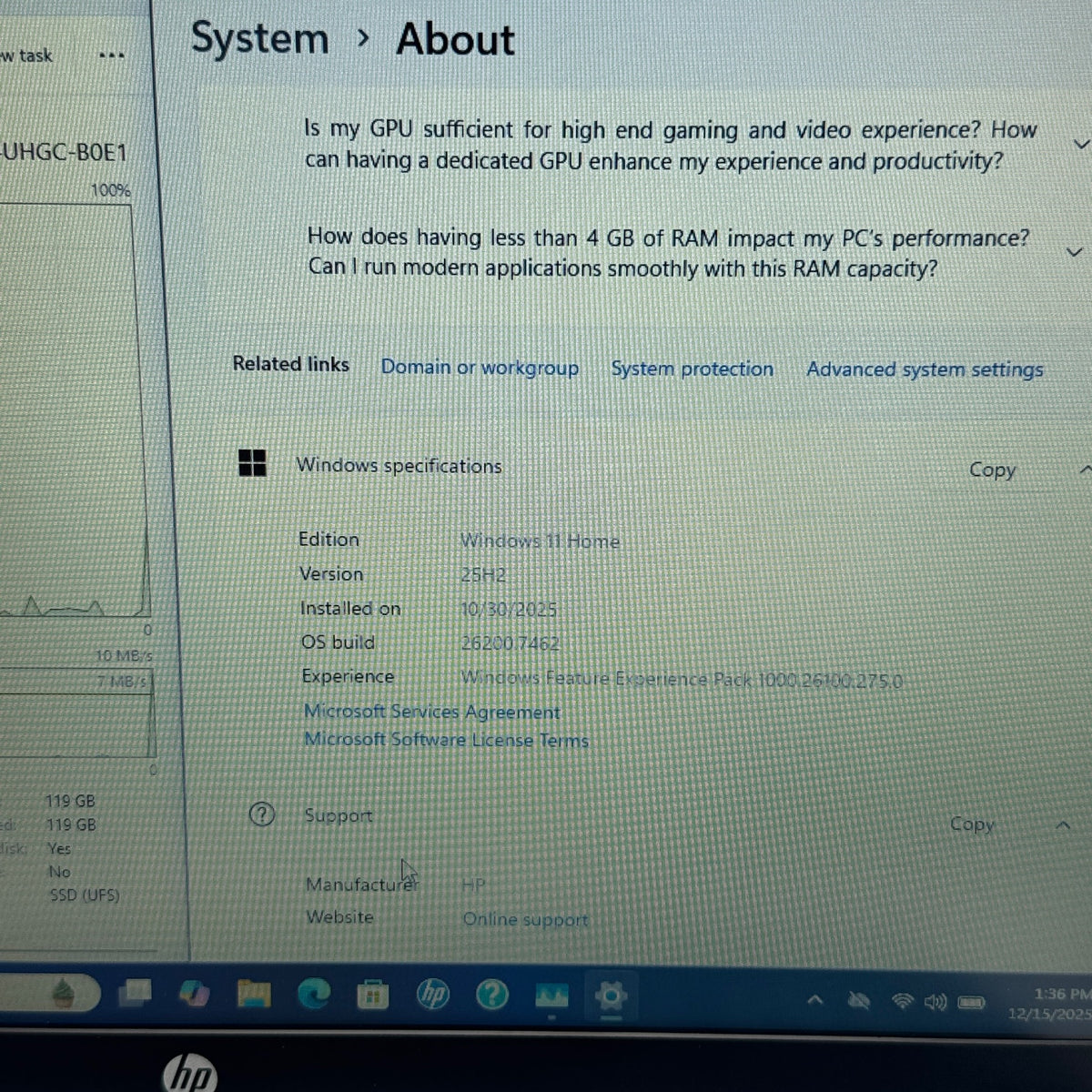The image size is (1092, 1092).
Task: Open Wi-Fi network tray icon
Action: 902,1002
